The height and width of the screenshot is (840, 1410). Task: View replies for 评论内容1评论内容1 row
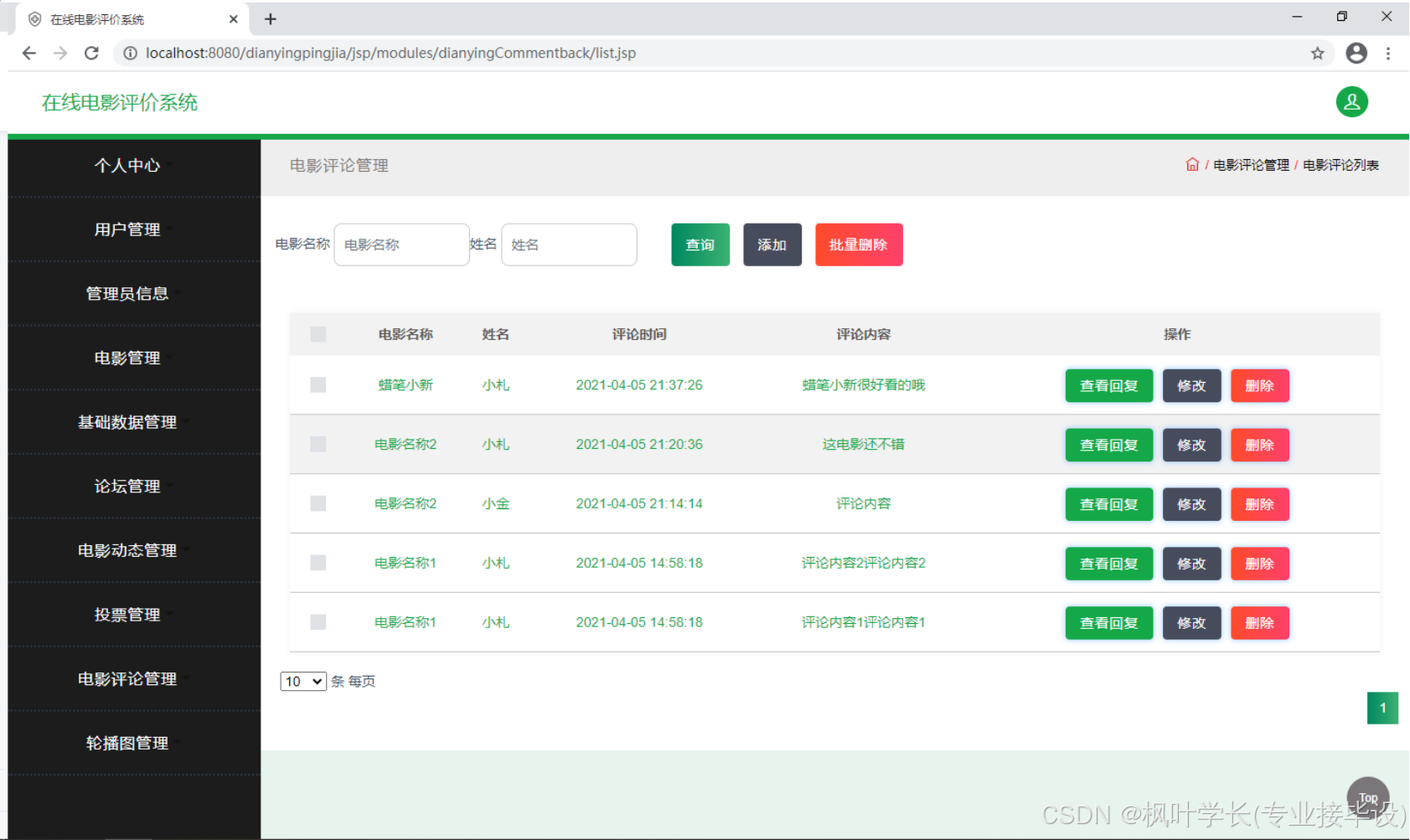[1108, 623]
